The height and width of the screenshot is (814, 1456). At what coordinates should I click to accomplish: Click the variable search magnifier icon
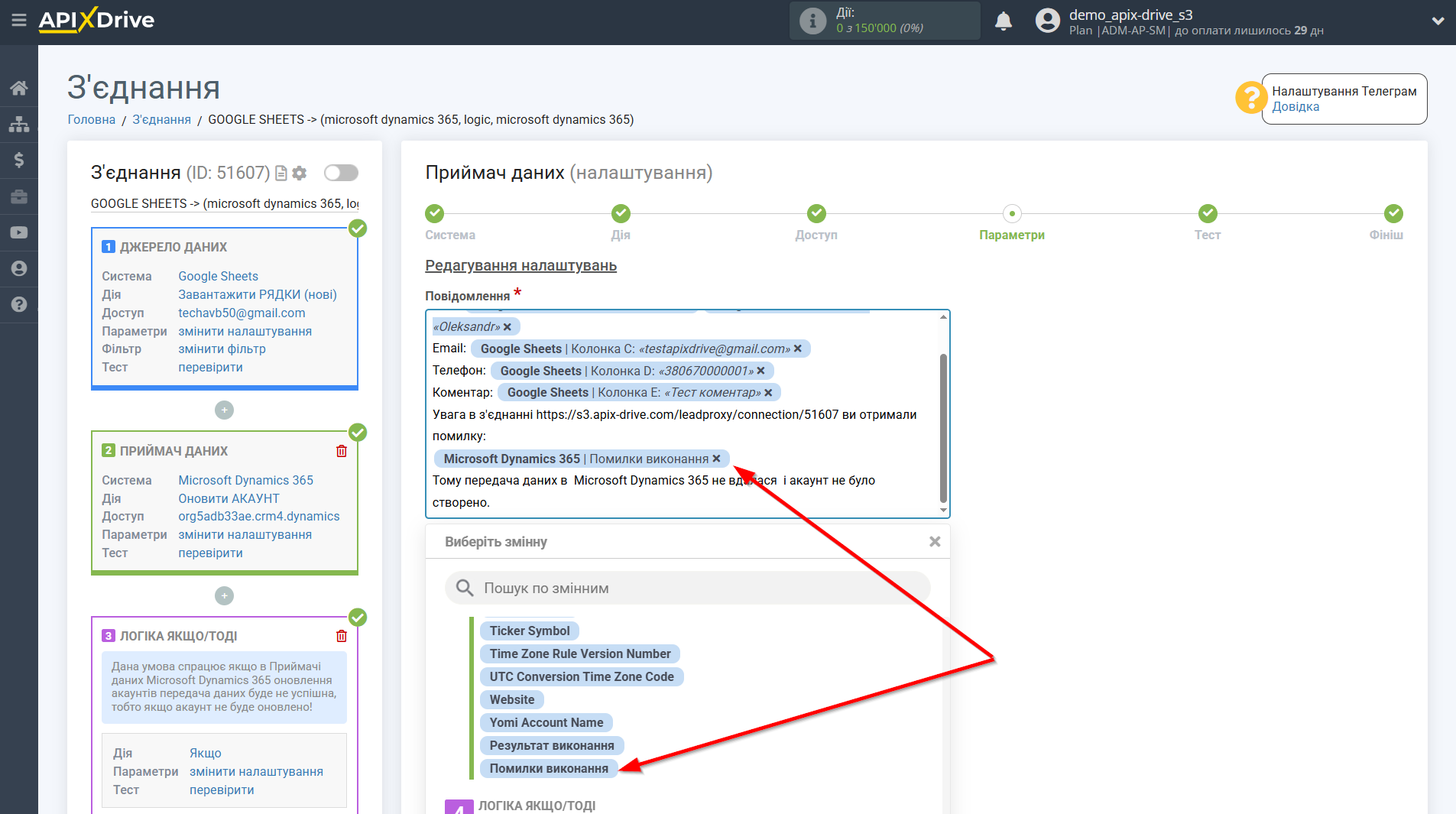(465, 588)
